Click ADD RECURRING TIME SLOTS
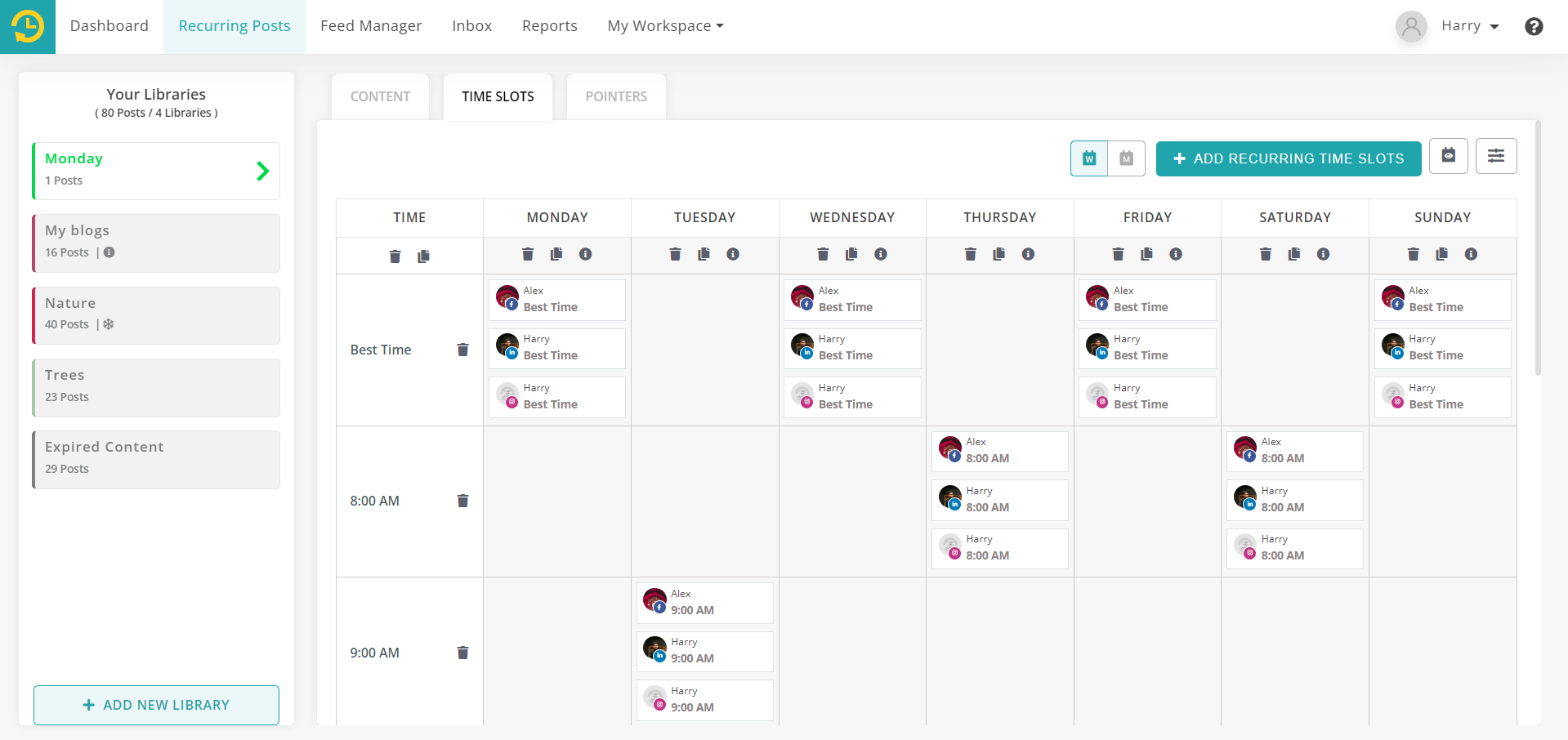Viewport: 1568px width, 740px height. click(1288, 158)
